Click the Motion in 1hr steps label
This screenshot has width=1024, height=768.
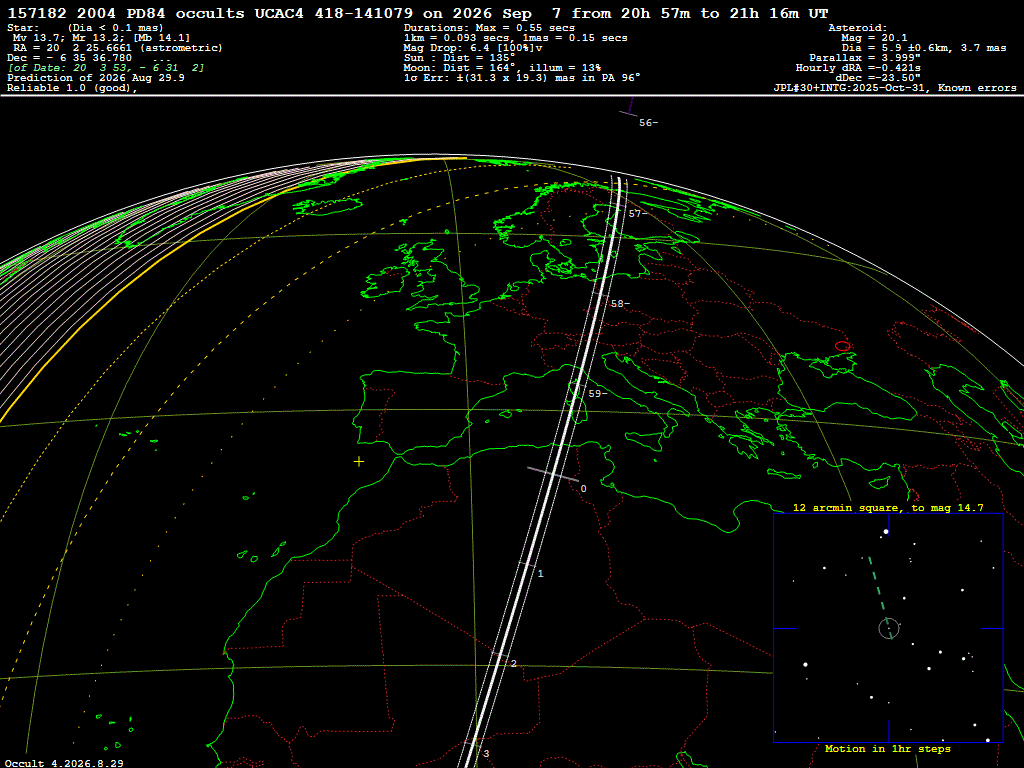point(888,748)
